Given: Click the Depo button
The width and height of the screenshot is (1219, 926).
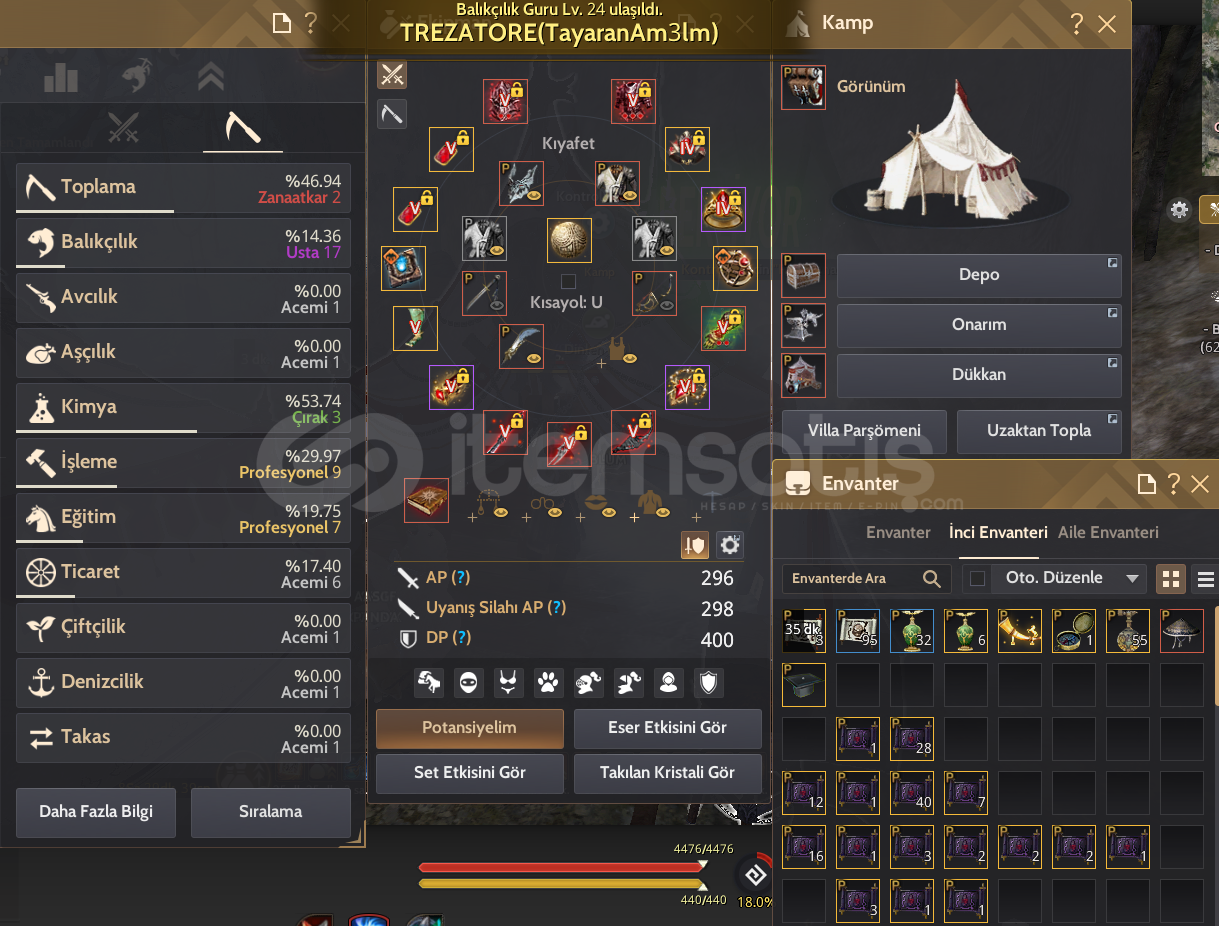Looking at the screenshot, I should point(979,275).
